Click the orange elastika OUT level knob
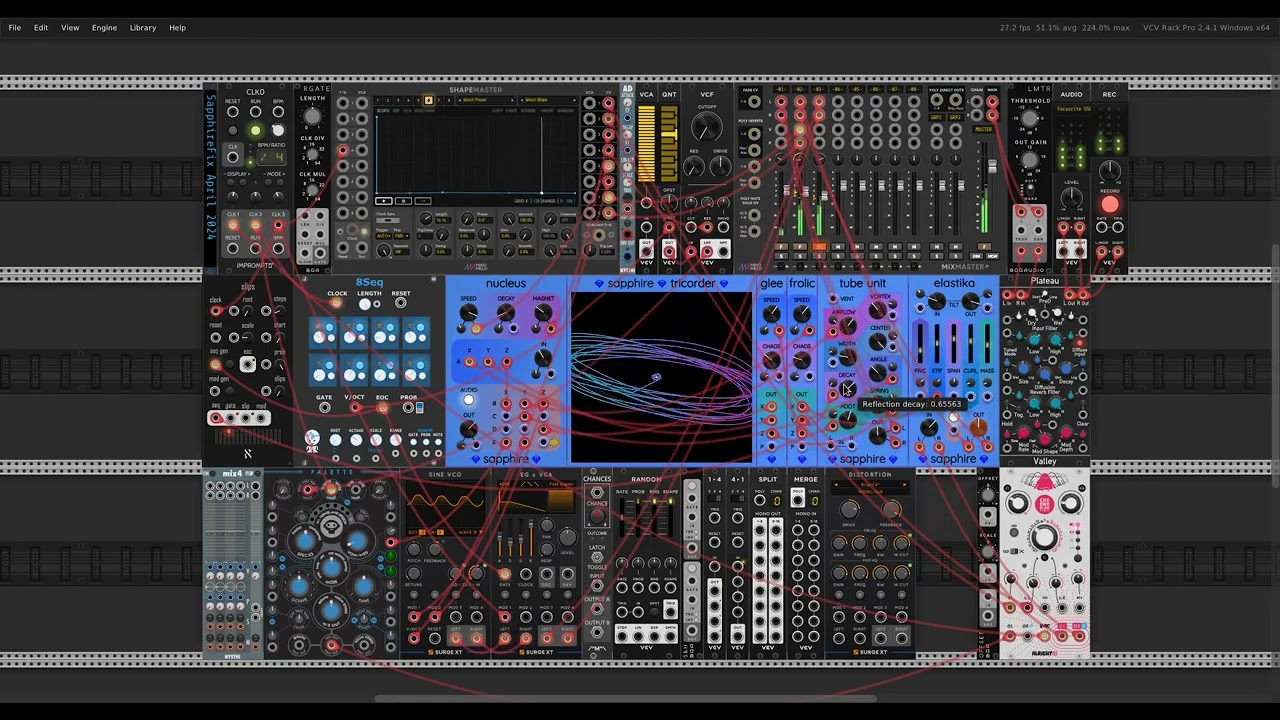Screen dimensions: 1280x720 978,427
